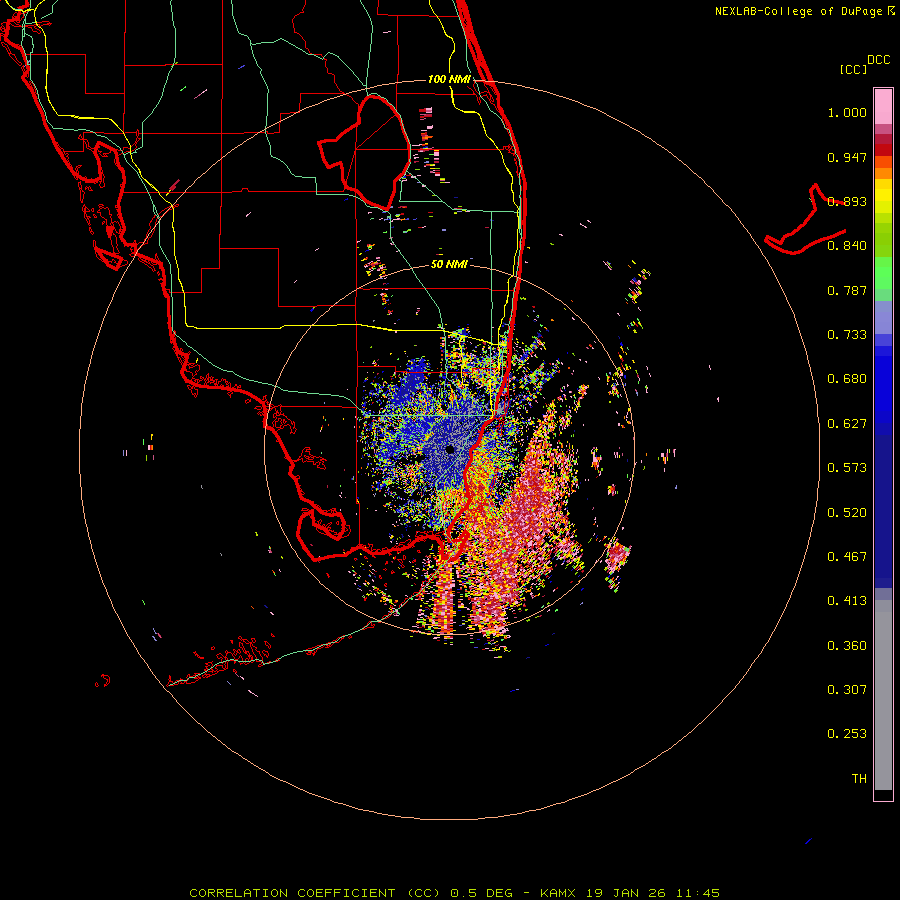This screenshot has width=900, height=900.
Task: Click the 0.360 value on the color scale
Action: (x=847, y=646)
